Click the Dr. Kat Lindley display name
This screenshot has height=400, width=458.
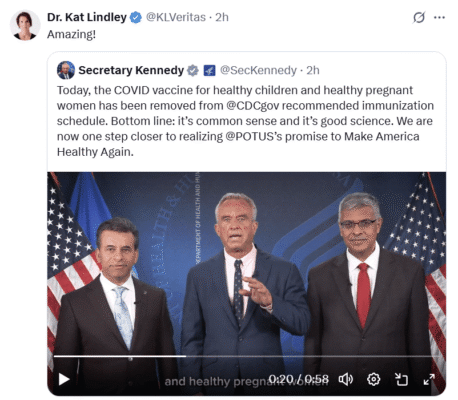pyautogui.click(x=87, y=17)
